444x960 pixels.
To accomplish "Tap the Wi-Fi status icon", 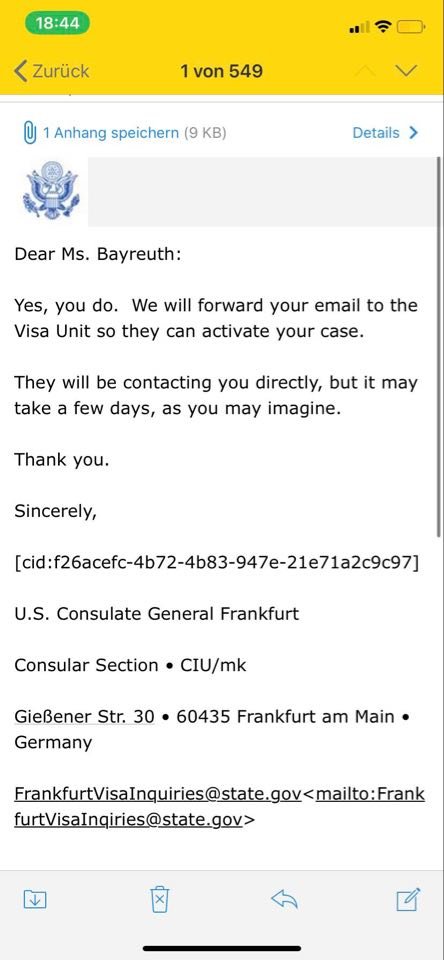I will point(383,26).
